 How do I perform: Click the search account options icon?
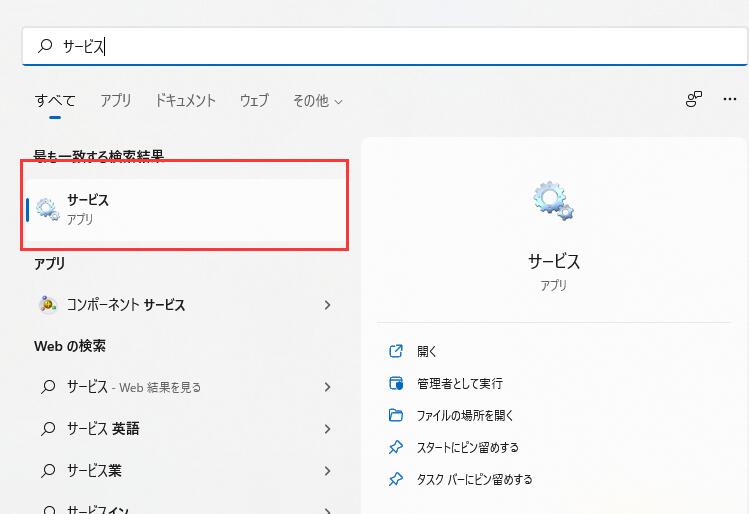[x=694, y=99]
